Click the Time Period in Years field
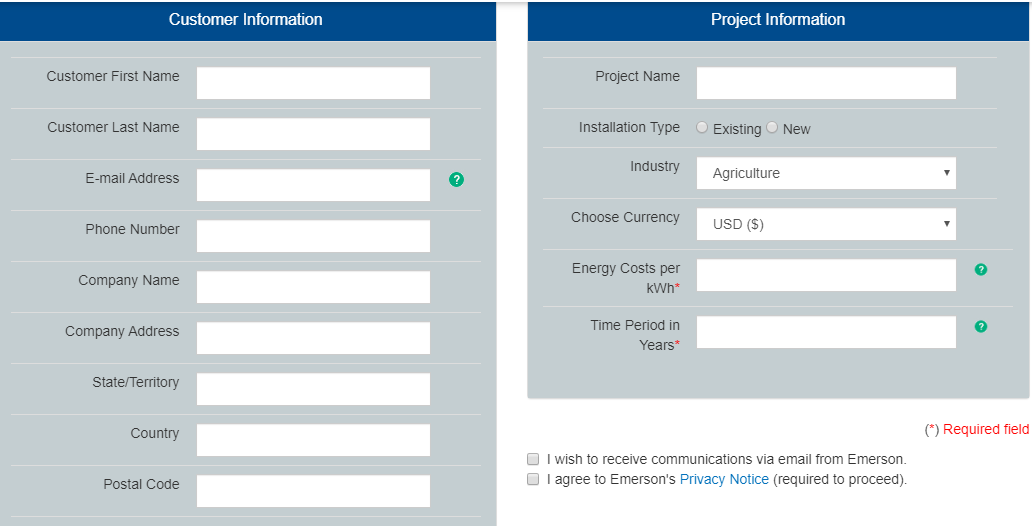1032x526 pixels. coord(826,332)
